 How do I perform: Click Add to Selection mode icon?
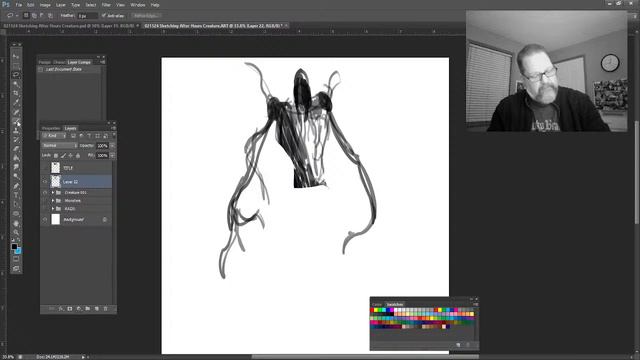tap(34, 16)
